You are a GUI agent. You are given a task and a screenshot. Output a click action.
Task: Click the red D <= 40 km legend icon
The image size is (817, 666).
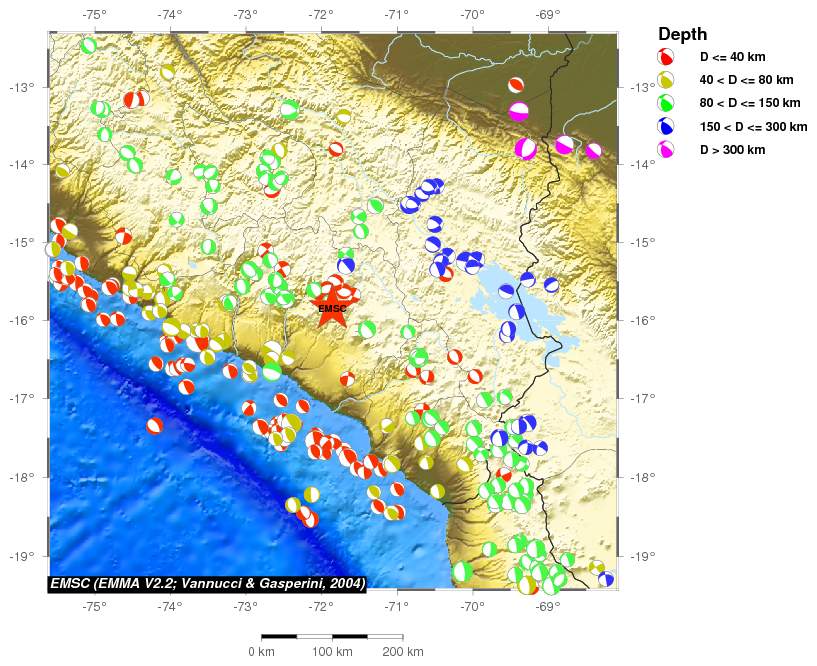click(665, 56)
